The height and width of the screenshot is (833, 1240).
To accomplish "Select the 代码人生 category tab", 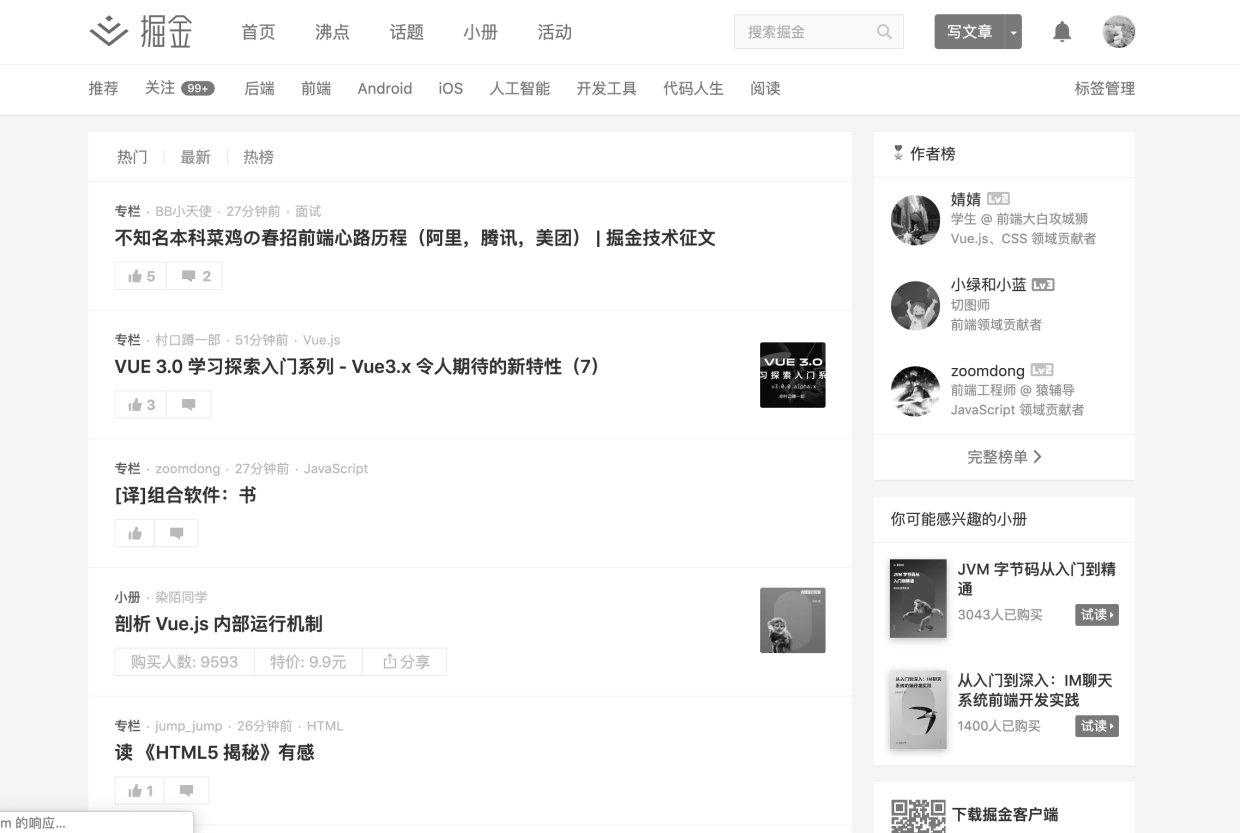I will 693,88.
